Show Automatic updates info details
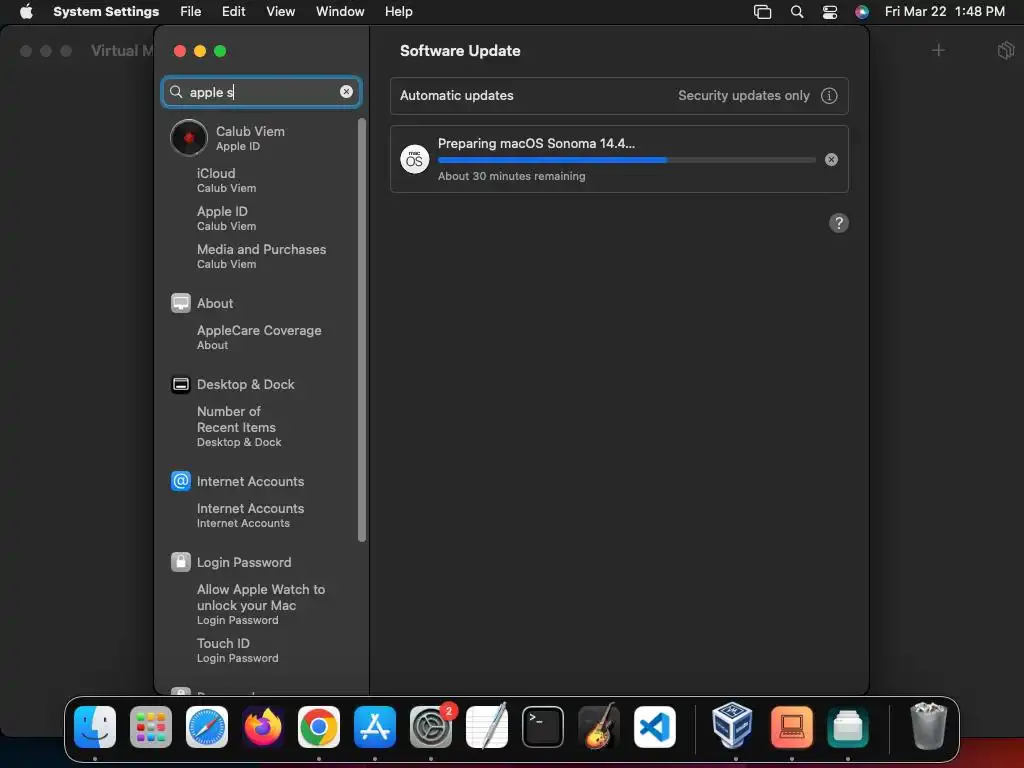 tap(829, 96)
